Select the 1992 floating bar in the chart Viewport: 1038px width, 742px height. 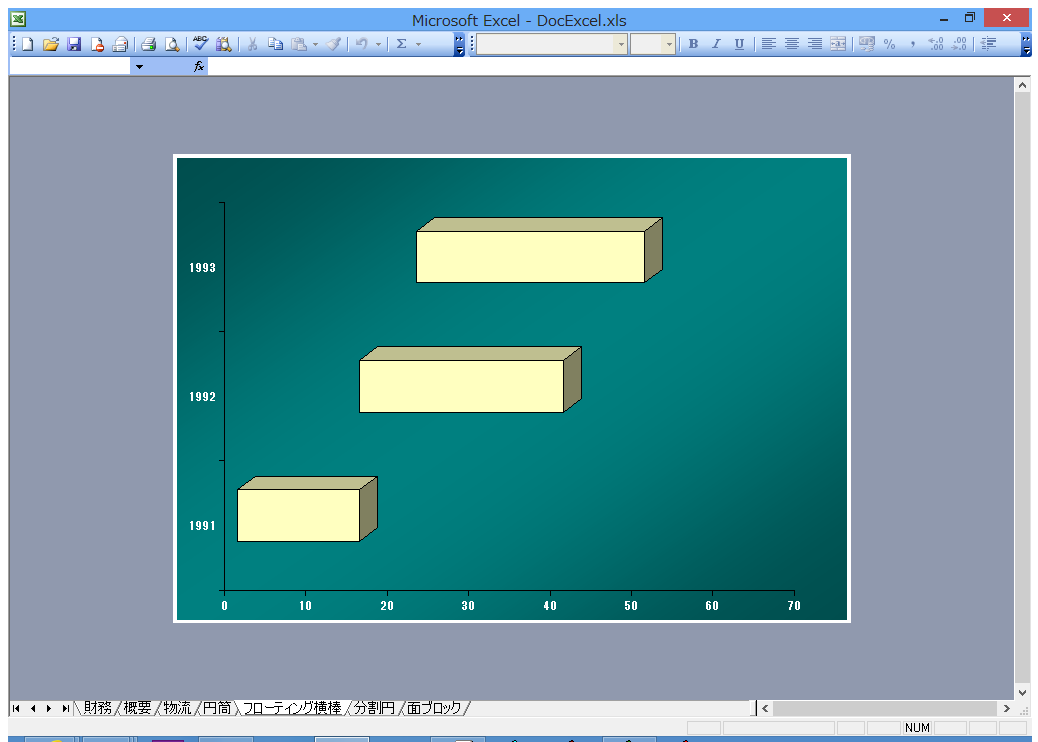click(x=461, y=386)
